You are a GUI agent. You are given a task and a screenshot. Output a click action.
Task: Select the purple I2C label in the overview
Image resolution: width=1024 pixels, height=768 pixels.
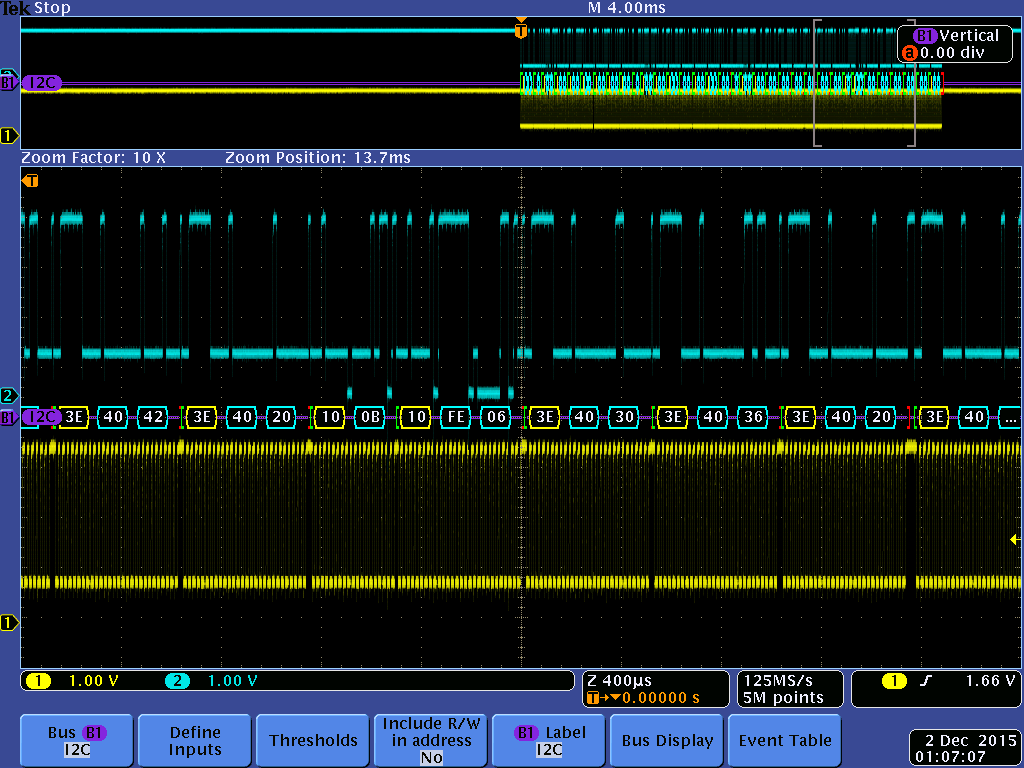(42, 83)
